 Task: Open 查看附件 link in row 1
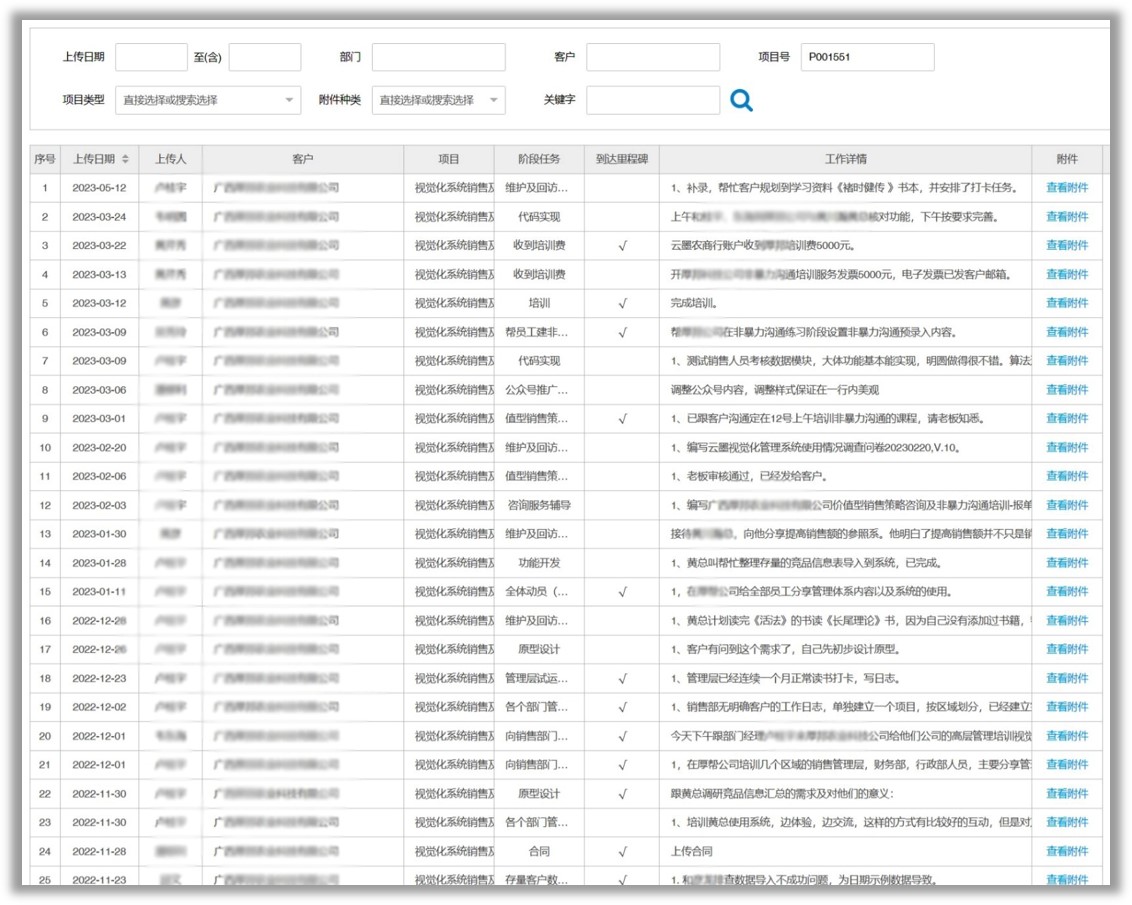1067,188
